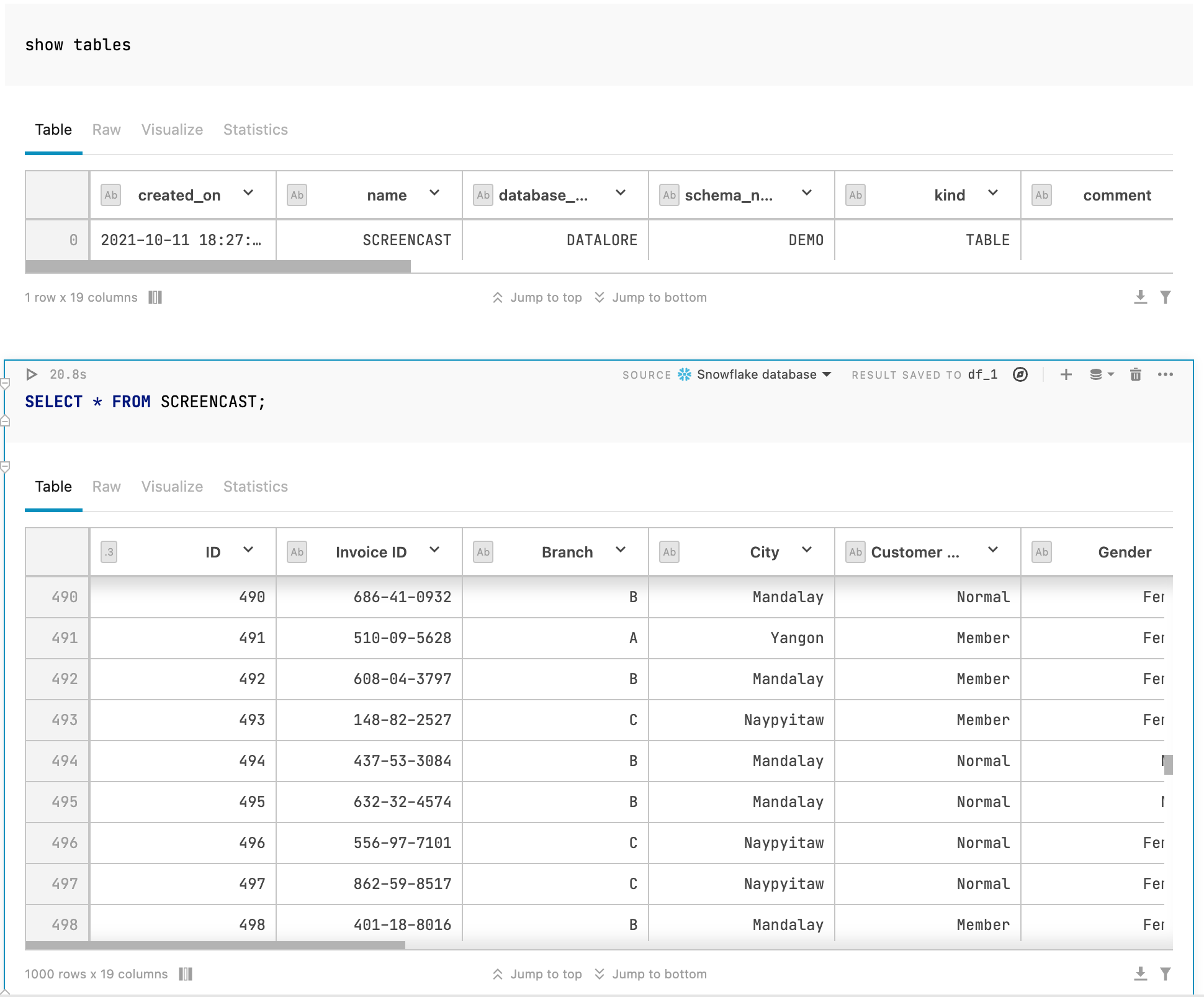This screenshot has width=1204, height=997.
Task: Open Raw tab in lower result
Action: (x=106, y=486)
